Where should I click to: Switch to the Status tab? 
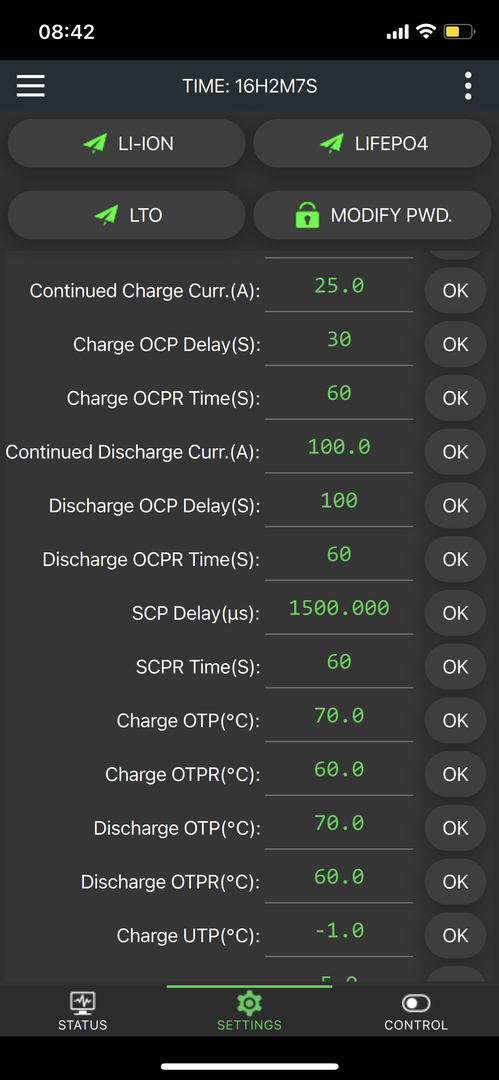pos(83,1012)
